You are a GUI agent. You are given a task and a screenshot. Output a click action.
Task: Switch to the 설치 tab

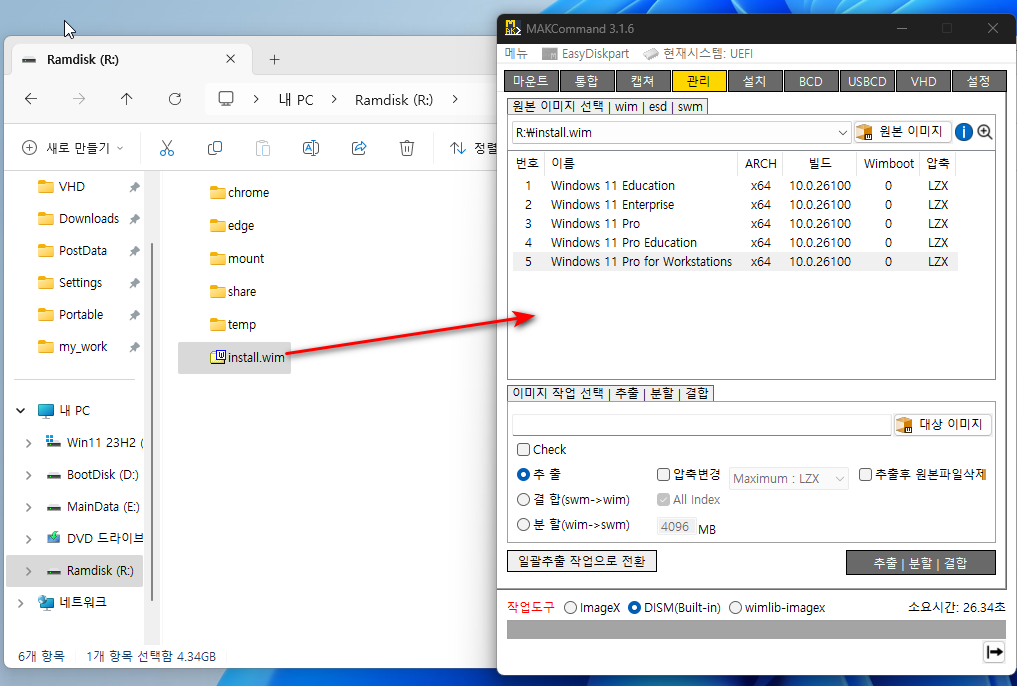pyautogui.click(x=754, y=81)
